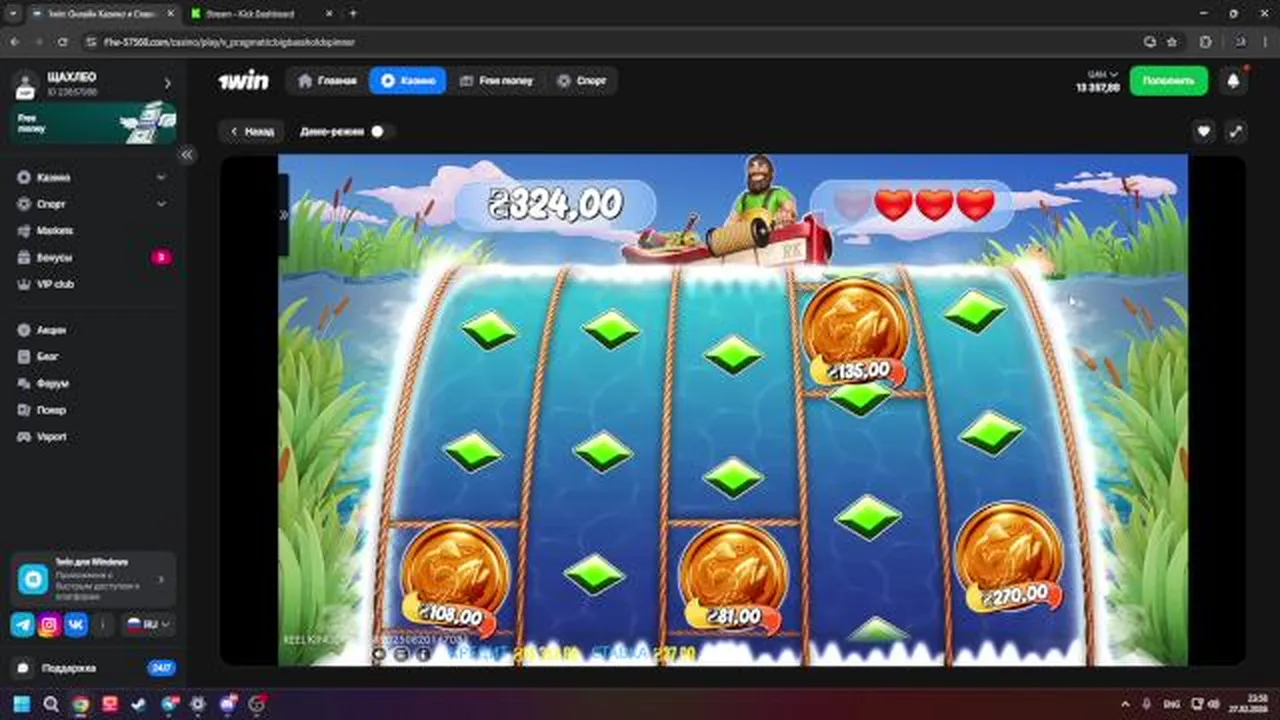Screen dimensions: 1280x720
Task: Open Chrome from the taskbar
Action: tap(80, 704)
